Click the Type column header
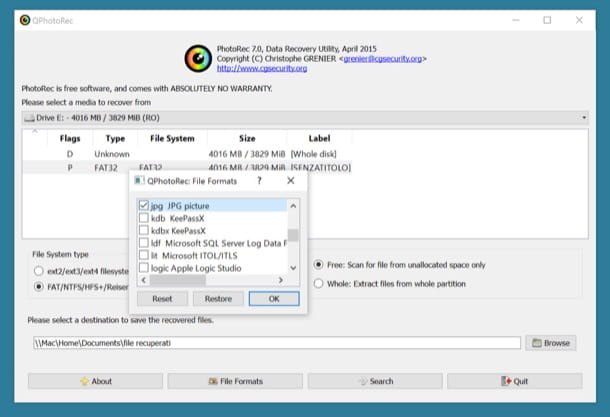 coord(115,138)
